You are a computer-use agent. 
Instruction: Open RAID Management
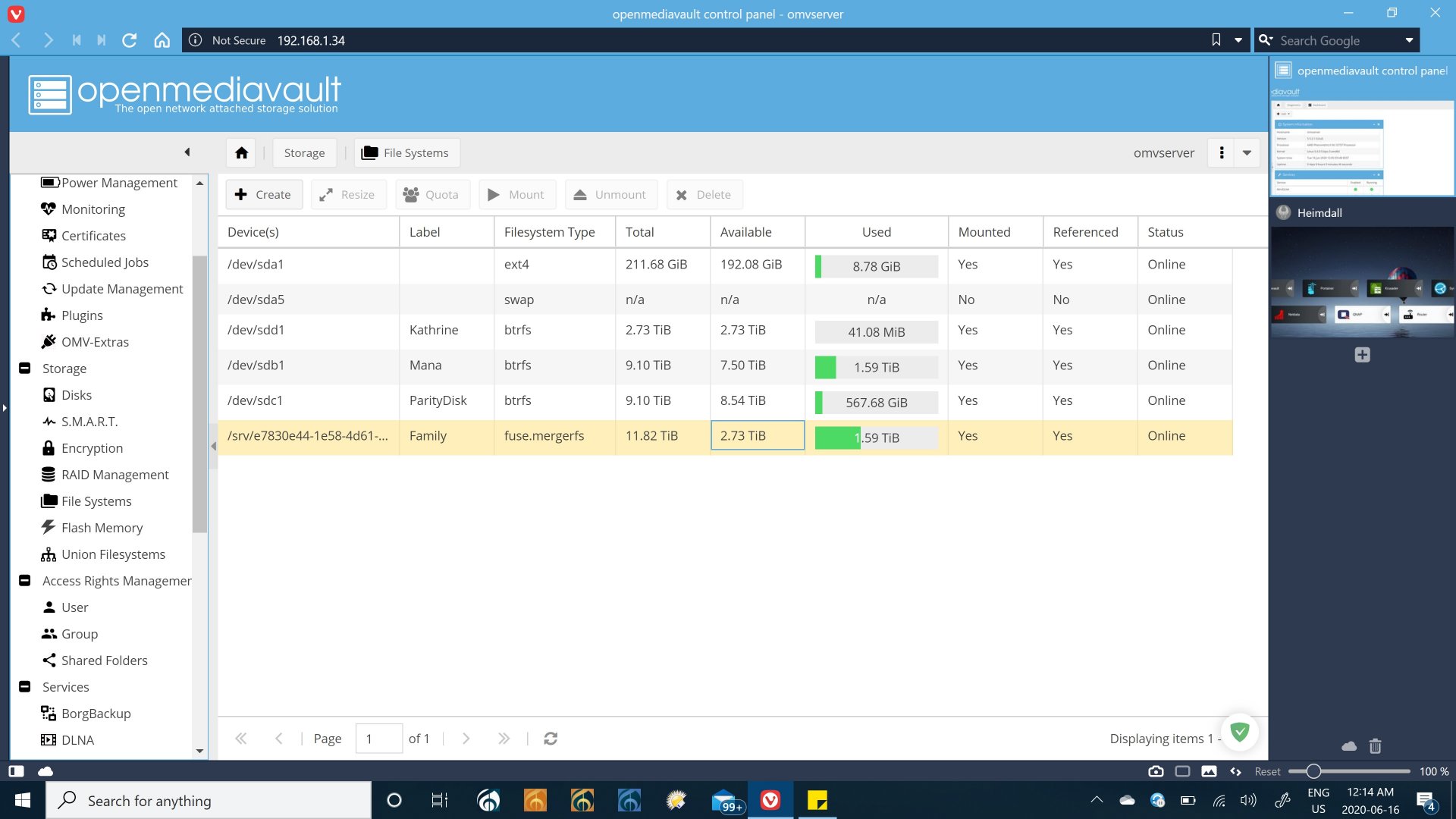pyautogui.click(x=105, y=475)
